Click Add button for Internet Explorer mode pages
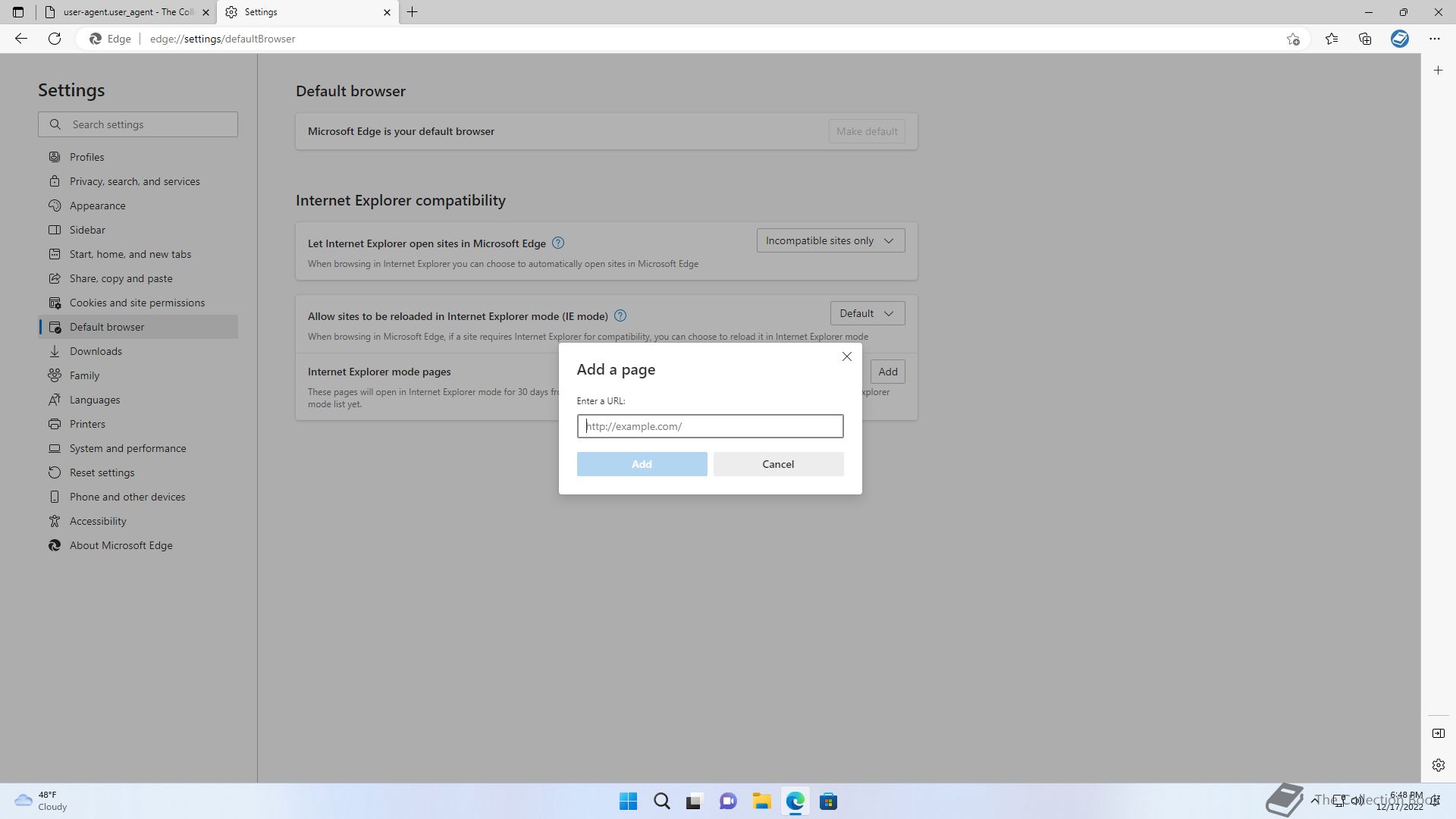This screenshot has width=1456, height=819. click(888, 372)
